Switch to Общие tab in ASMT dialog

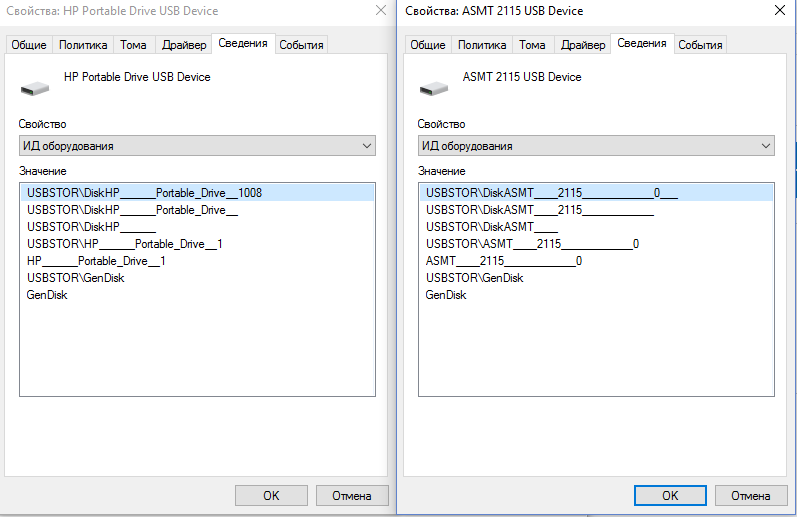[428, 45]
